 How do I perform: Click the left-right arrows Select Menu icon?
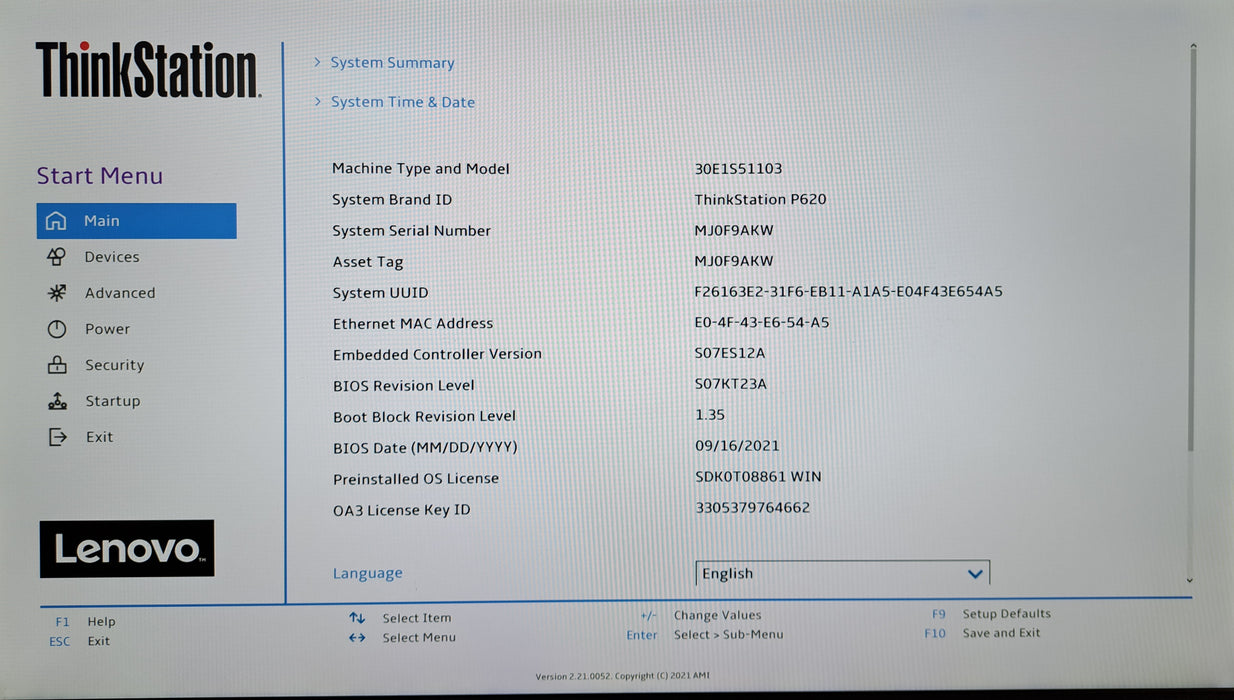357,637
